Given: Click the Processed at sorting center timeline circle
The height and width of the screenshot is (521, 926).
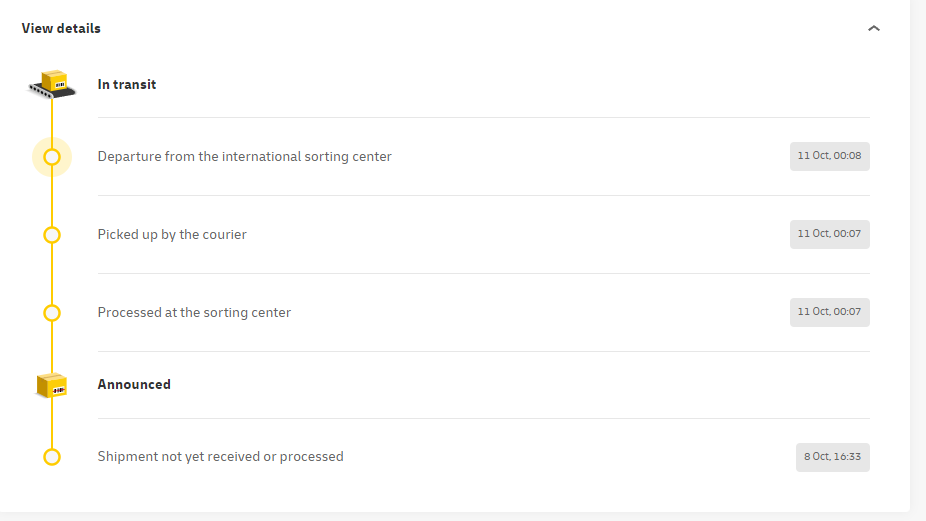Looking at the screenshot, I should pos(52,313).
